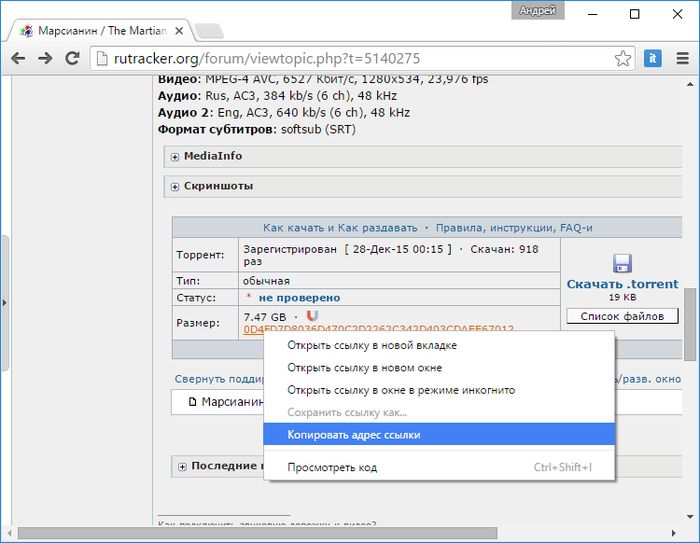The width and height of the screenshot is (700, 543).
Task: Click the forward navigation arrow
Action: [x=45, y=58]
